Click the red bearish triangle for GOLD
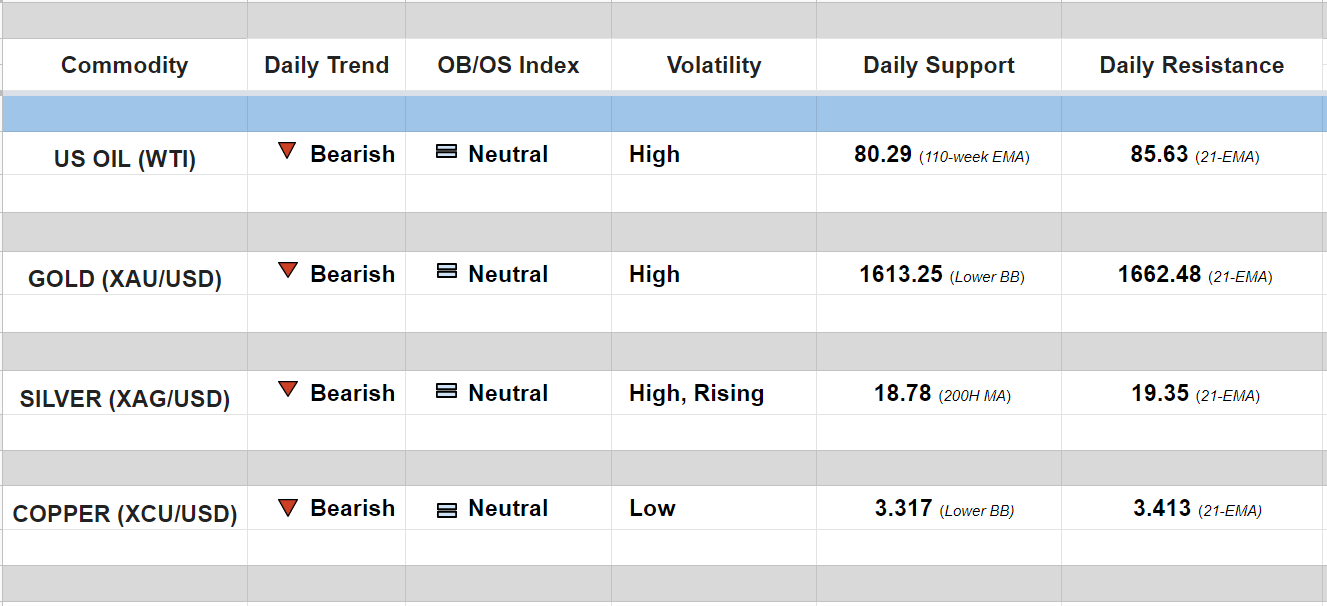The height and width of the screenshot is (606, 1327). (x=287, y=270)
